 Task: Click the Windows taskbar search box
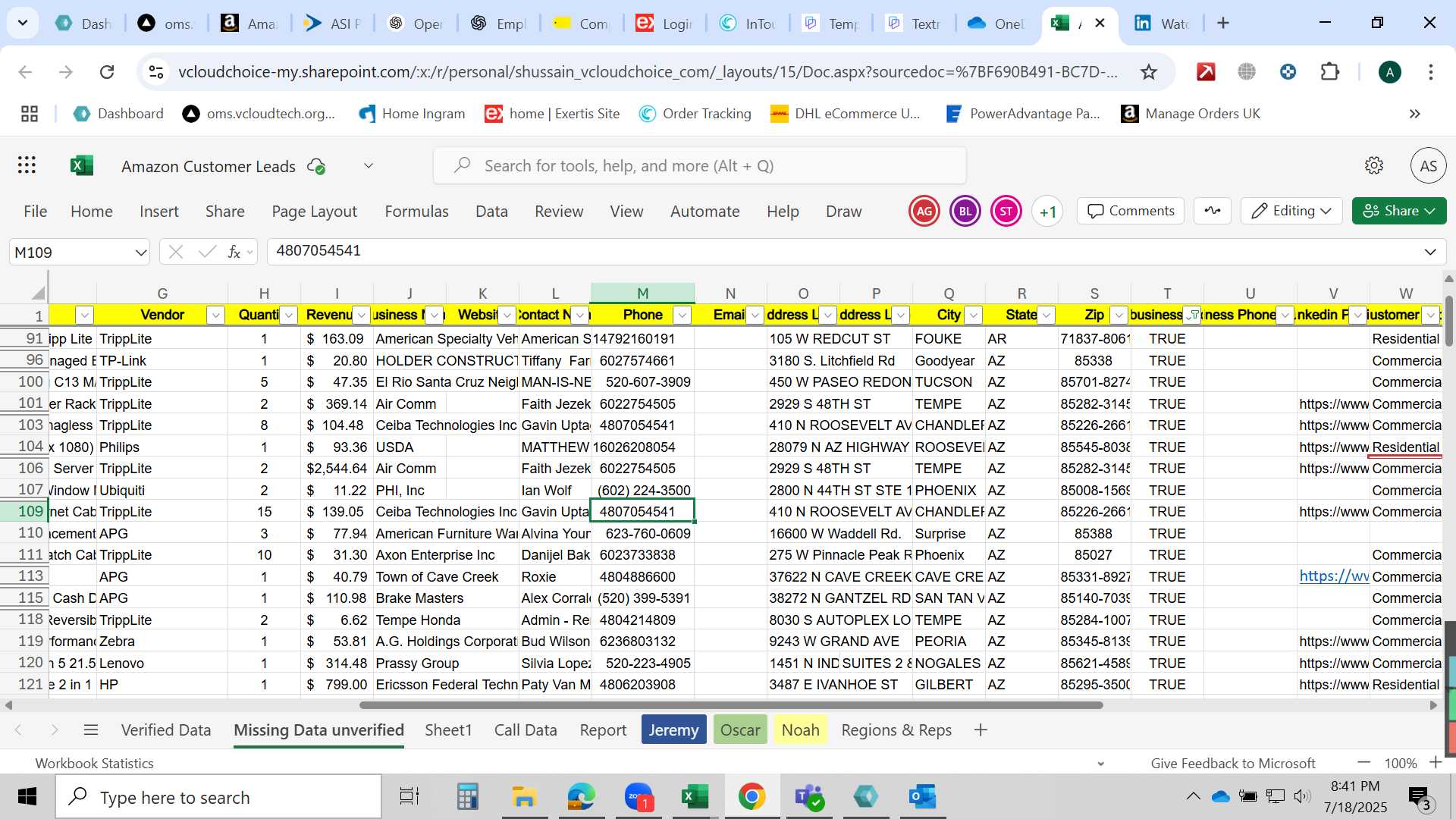(x=218, y=797)
